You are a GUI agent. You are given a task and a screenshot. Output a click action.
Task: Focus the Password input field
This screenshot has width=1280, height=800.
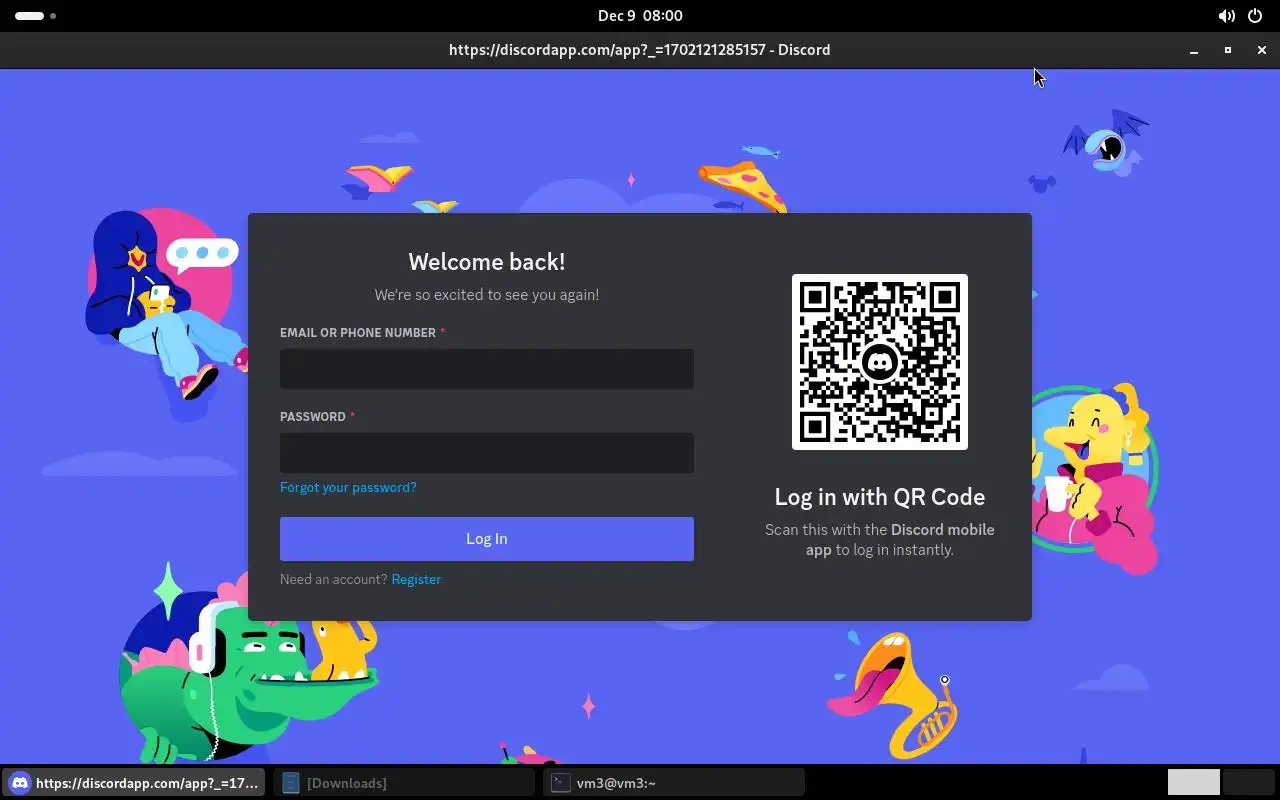[487, 453]
